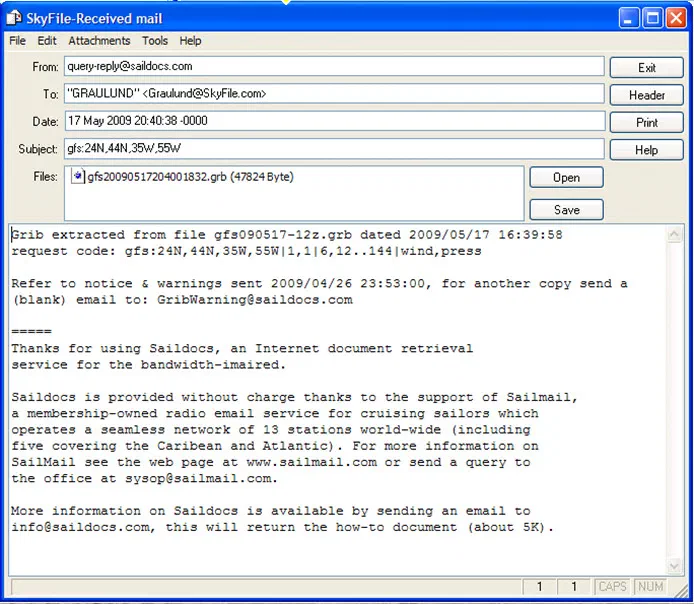Minimize the SkyFile window
Image resolution: width=694 pixels, height=604 pixels.
tap(628, 18)
